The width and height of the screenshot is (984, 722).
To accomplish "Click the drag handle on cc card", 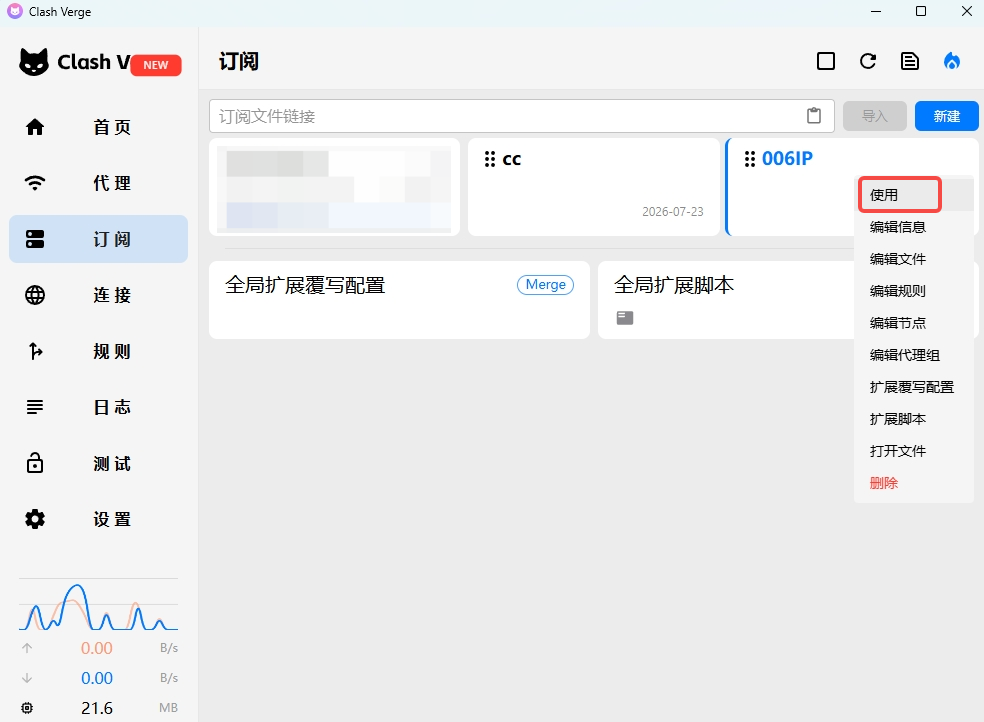I will click(490, 159).
